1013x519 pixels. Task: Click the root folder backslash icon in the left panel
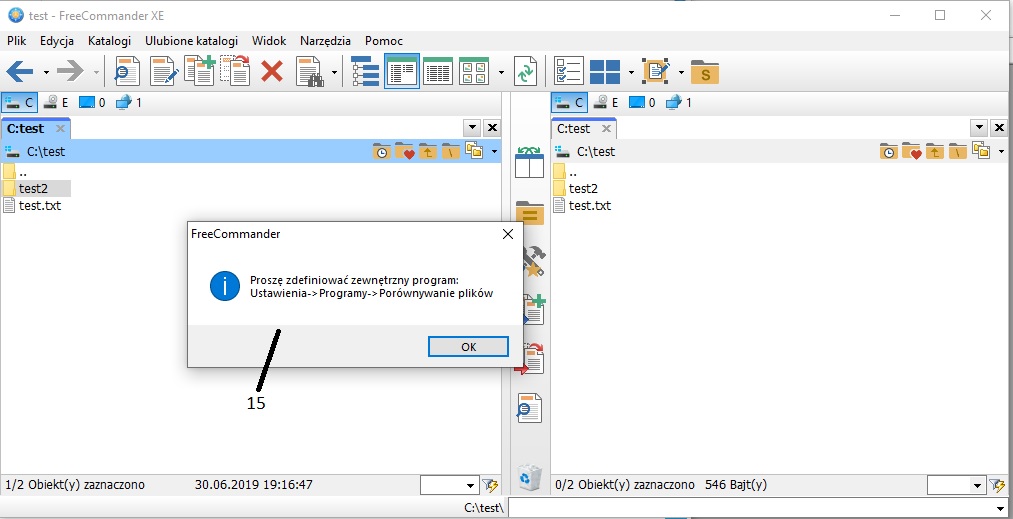451,152
